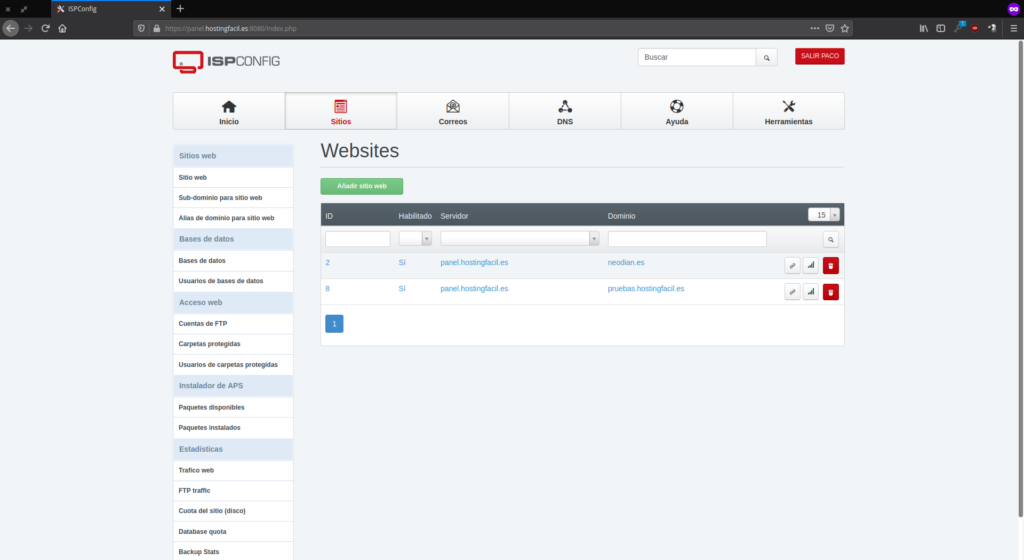
Task: Open the pruebas.hostingfacil.es domain link
Action: [645, 288]
